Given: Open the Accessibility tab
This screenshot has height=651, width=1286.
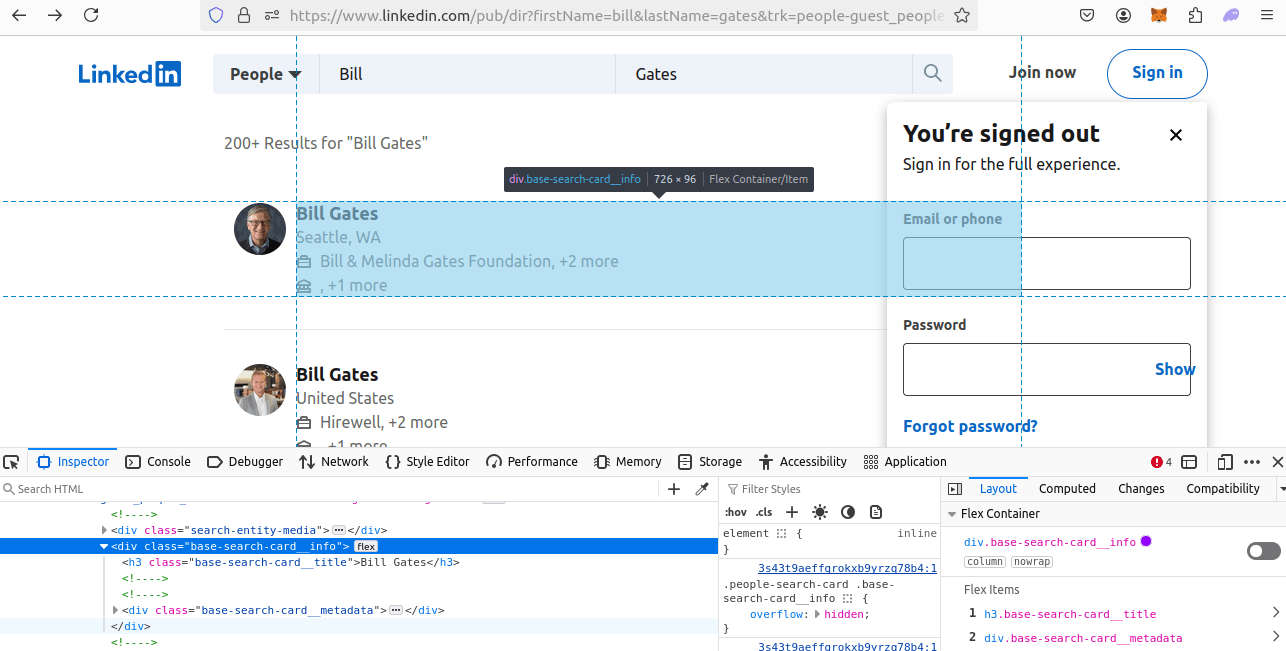Looking at the screenshot, I should (803, 462).
